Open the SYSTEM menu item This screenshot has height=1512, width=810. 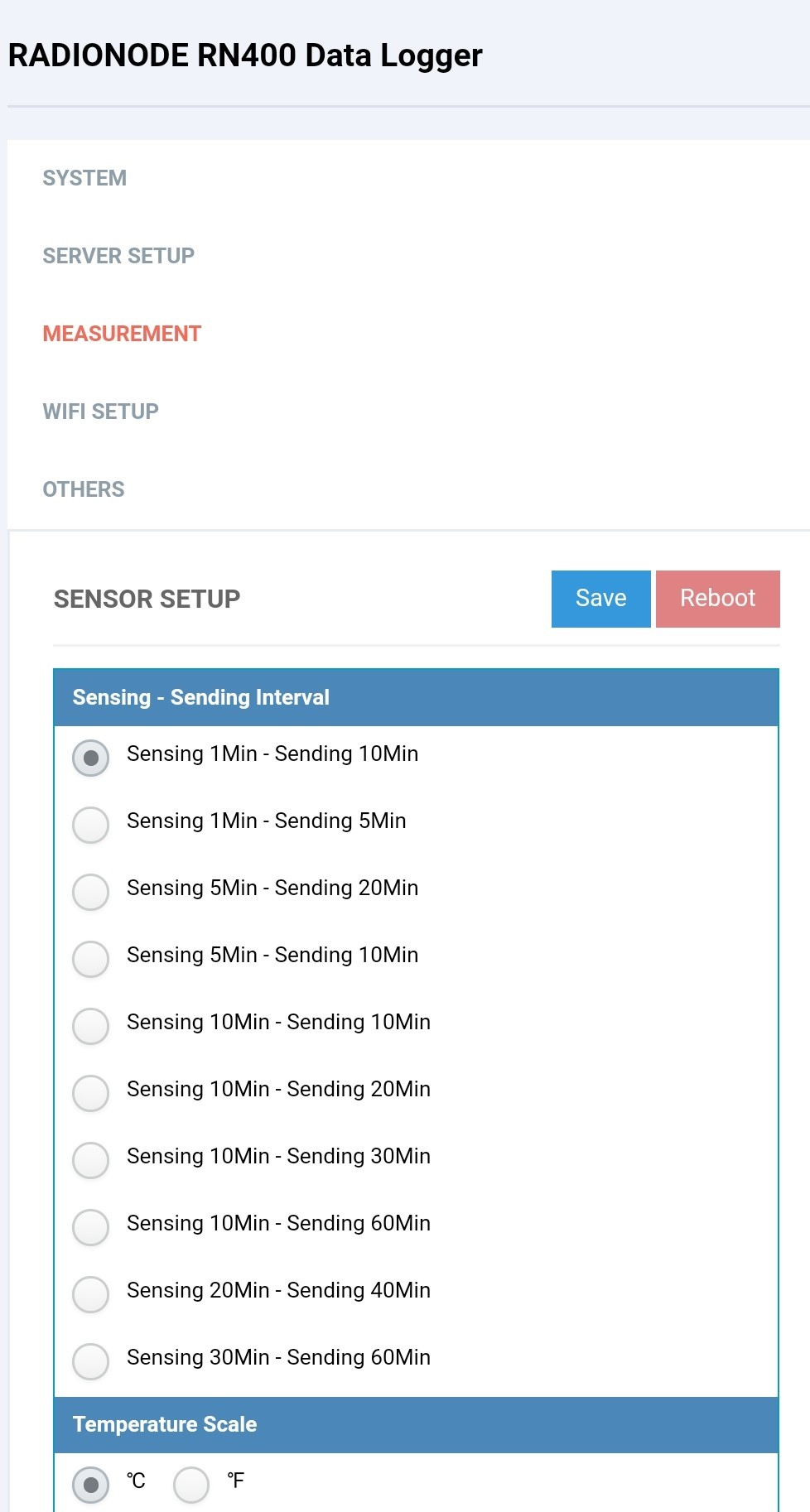point(84,178)
